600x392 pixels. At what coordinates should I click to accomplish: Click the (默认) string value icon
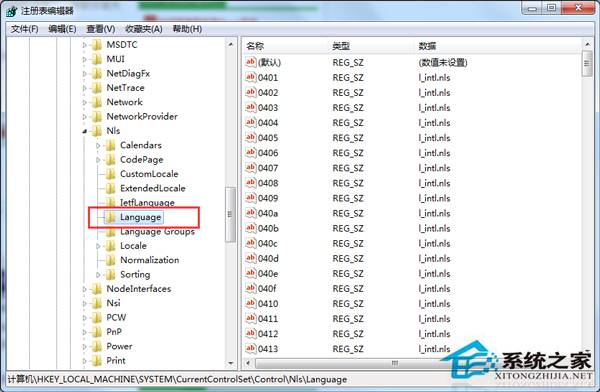pos(251,62)
